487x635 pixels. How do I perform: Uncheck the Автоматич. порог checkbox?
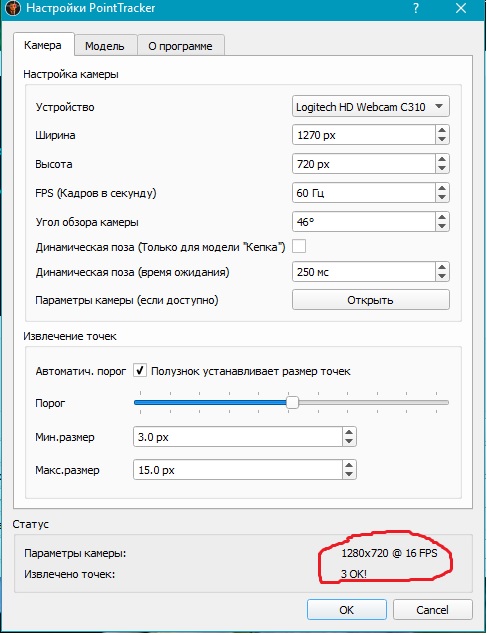click(x=140, y=371)
